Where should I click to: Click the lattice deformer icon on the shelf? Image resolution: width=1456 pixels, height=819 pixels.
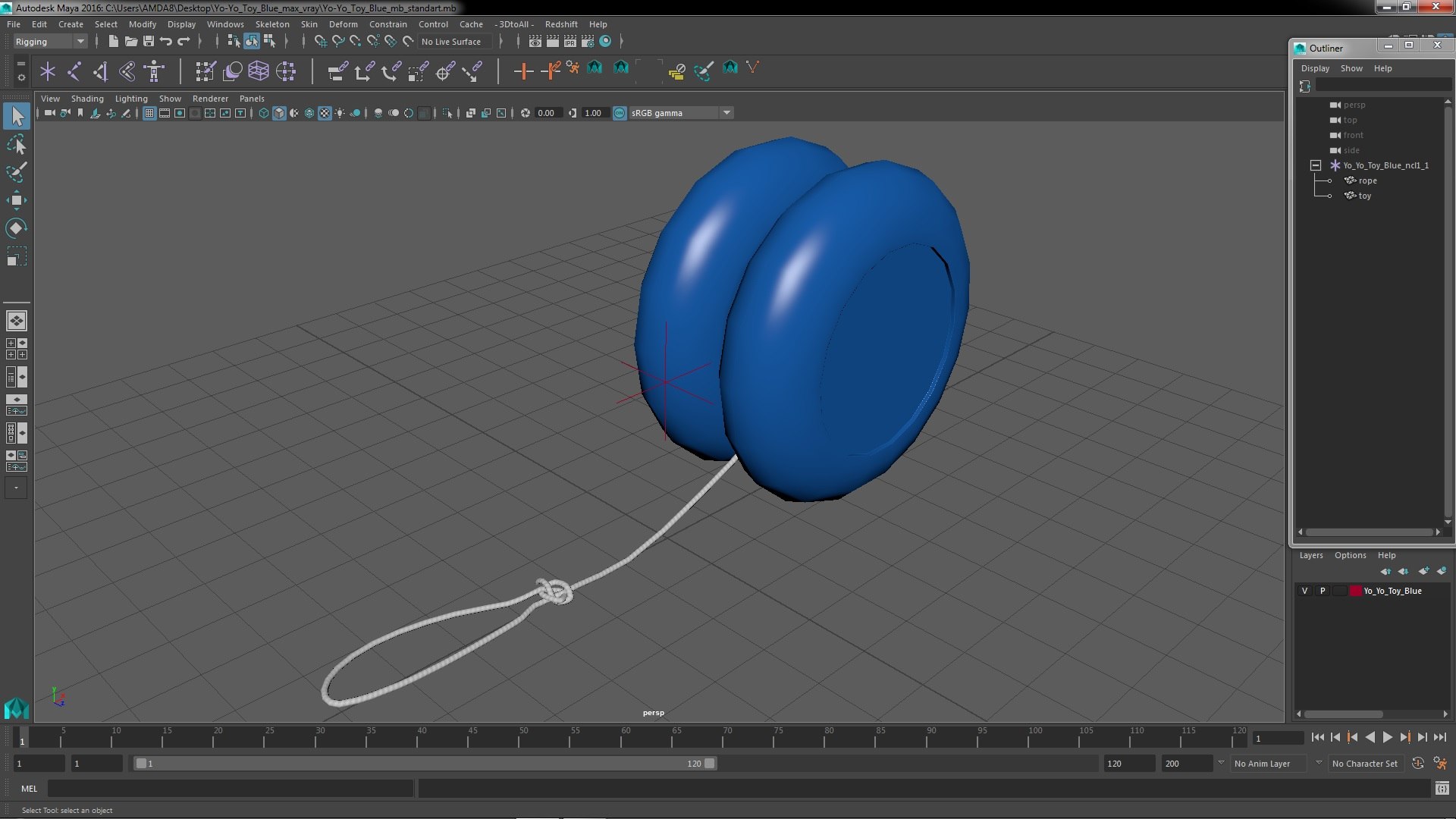(x=259, y=71)
